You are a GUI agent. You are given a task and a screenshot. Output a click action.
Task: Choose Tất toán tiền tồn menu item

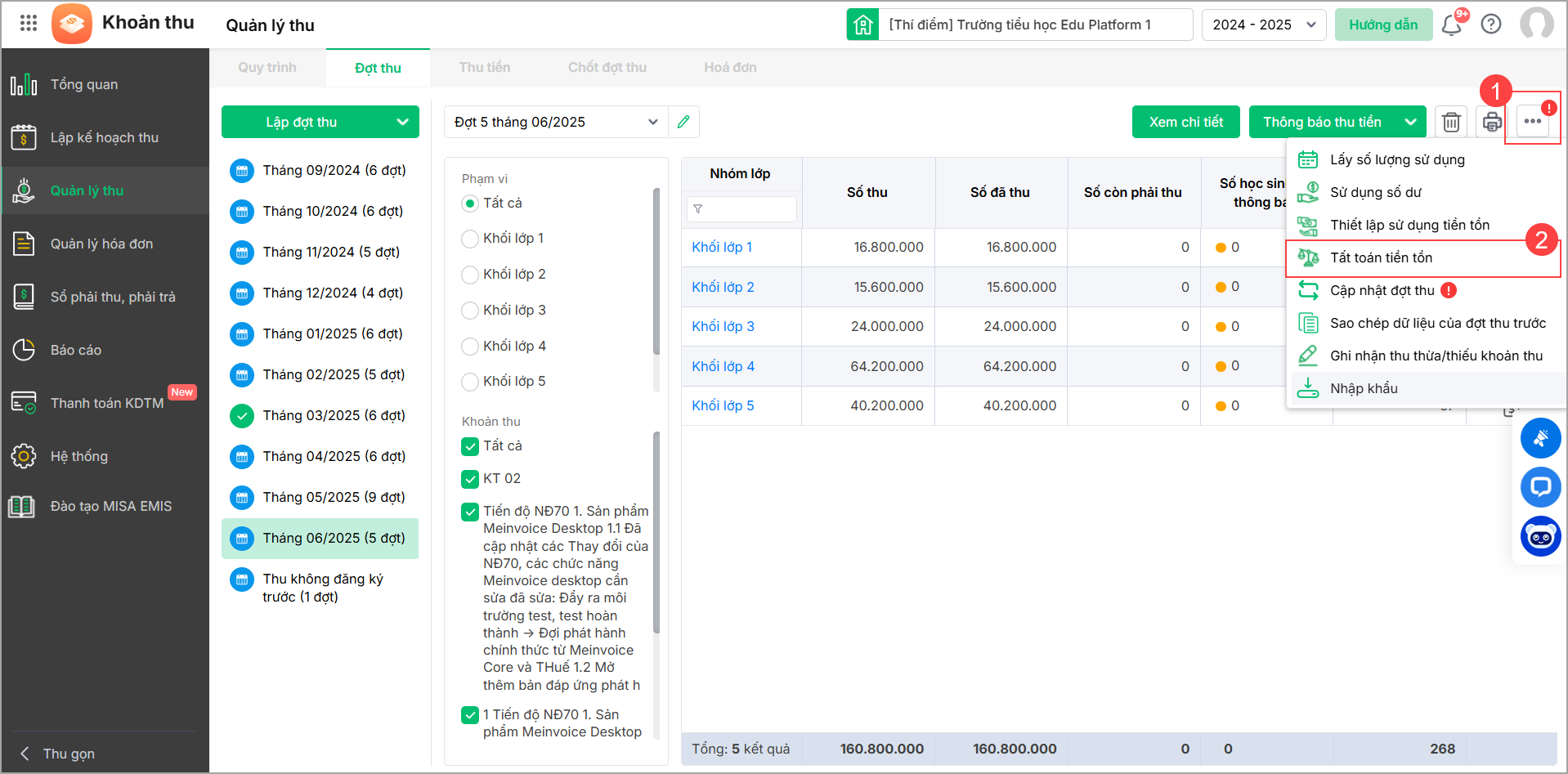[1381, 257]
